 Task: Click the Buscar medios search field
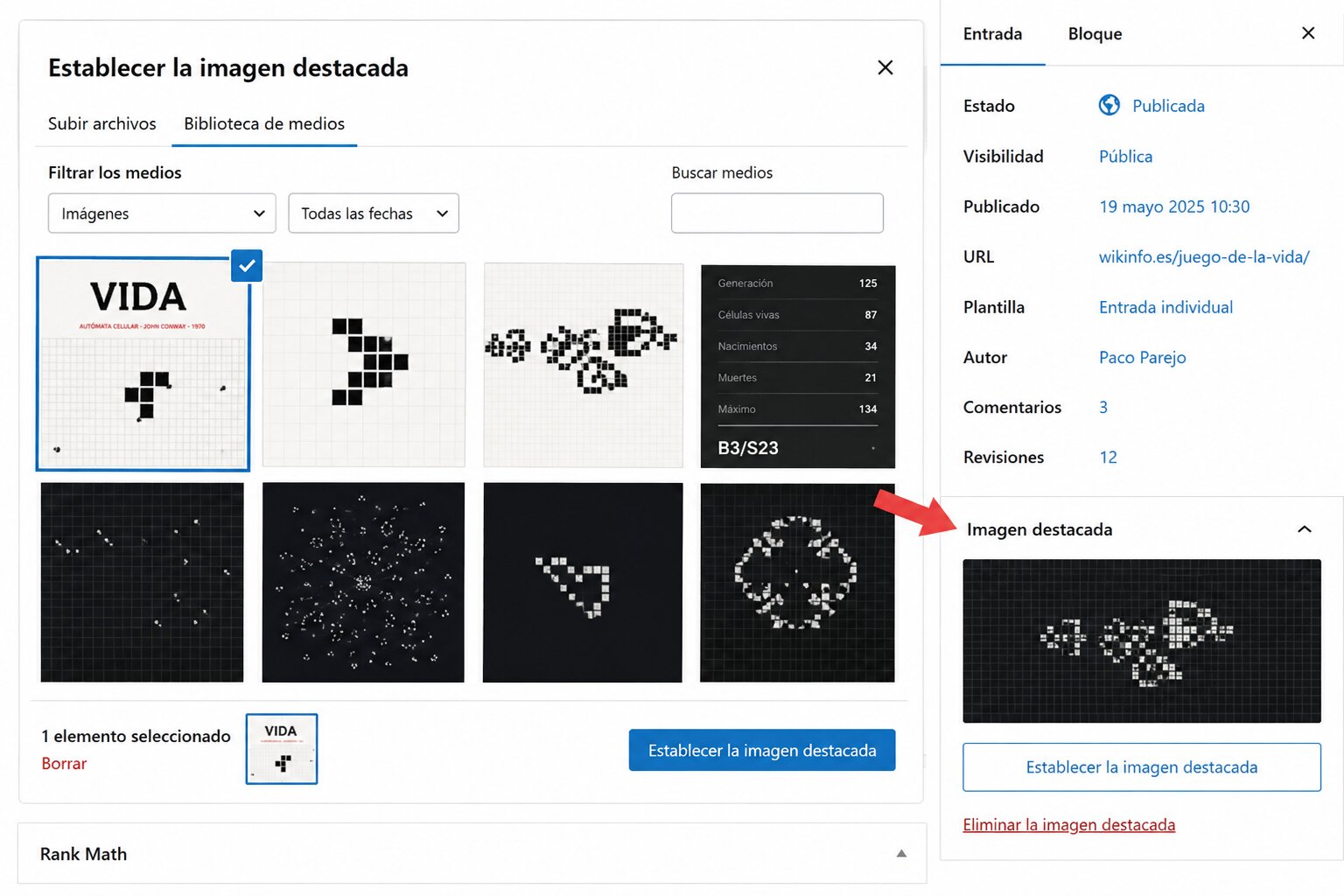777,213
